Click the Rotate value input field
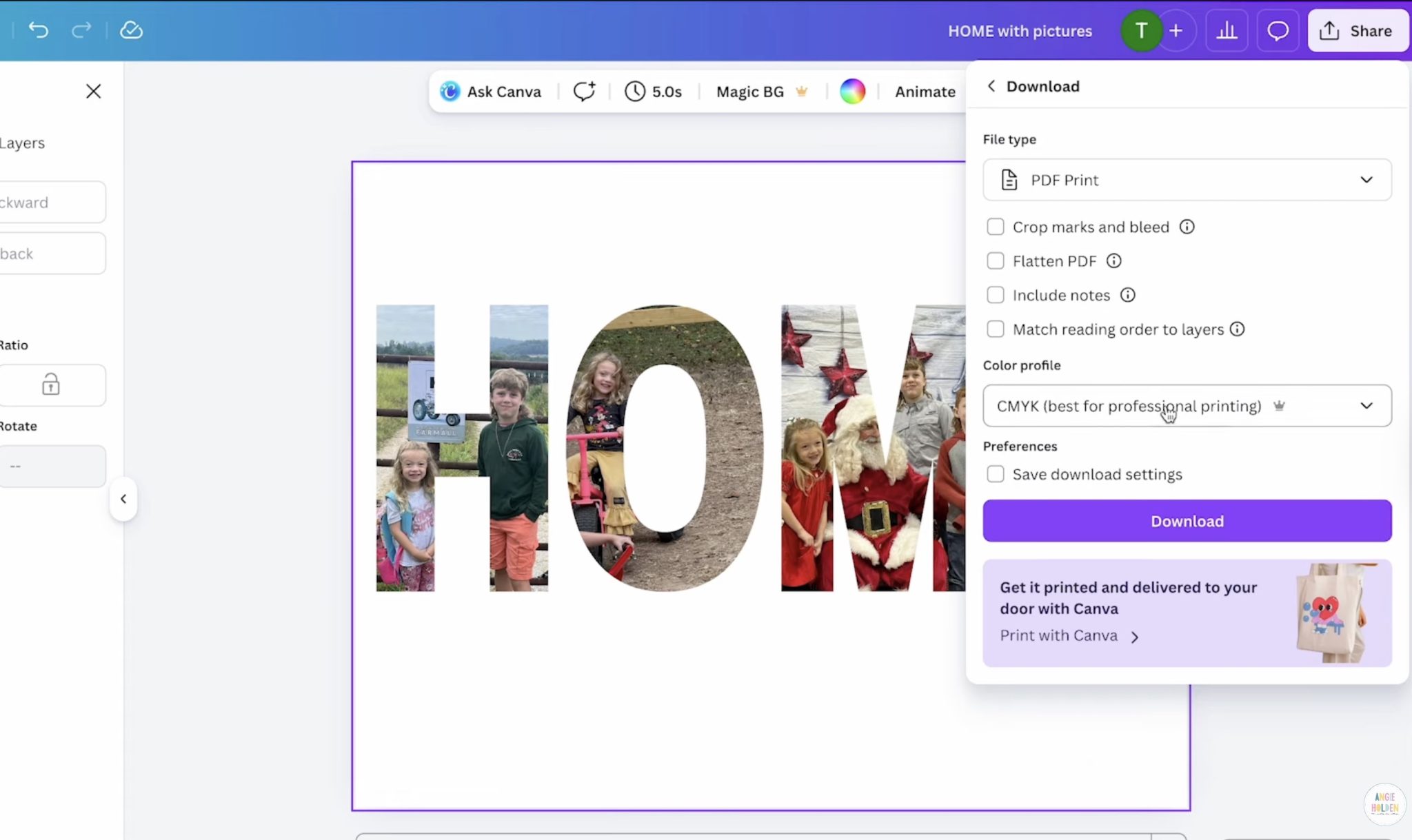Viewport: 1412px width, 840px height. (53, 466)
